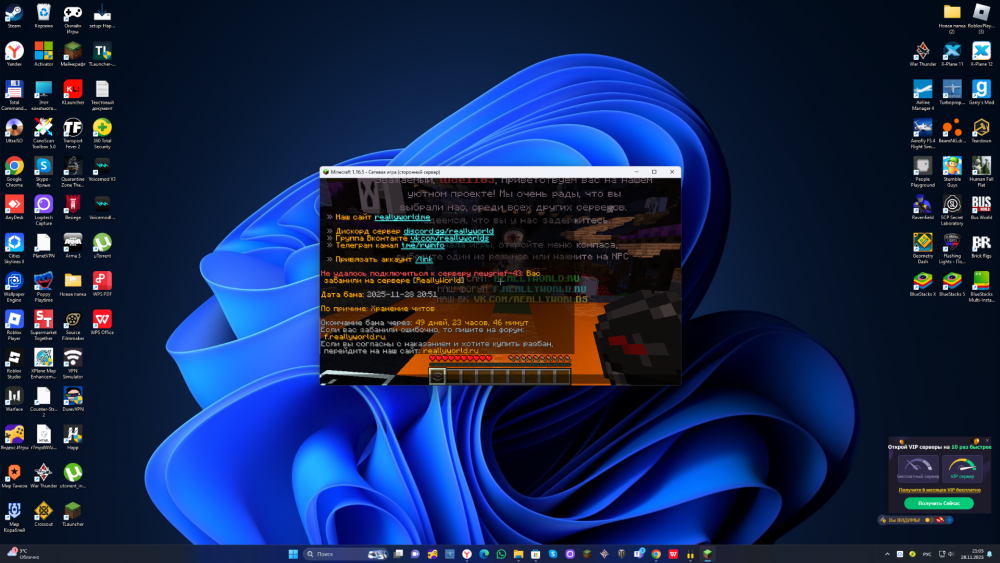The image size is (1000, 563).
Task: Select the Cities Skylines II icon
Action: click(14, 247)
